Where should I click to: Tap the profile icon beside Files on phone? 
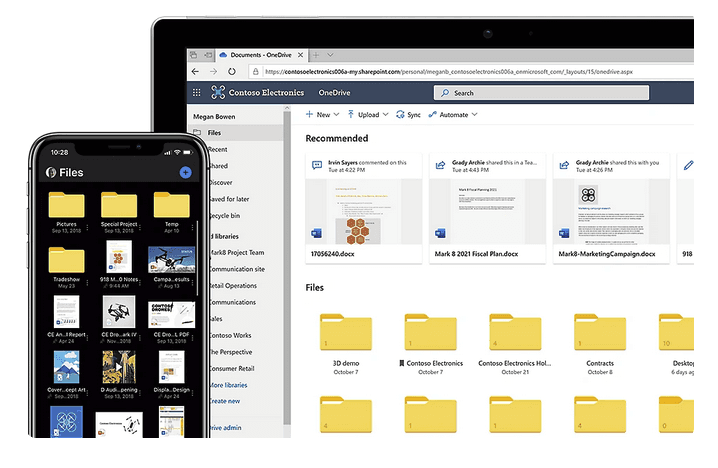51,173
